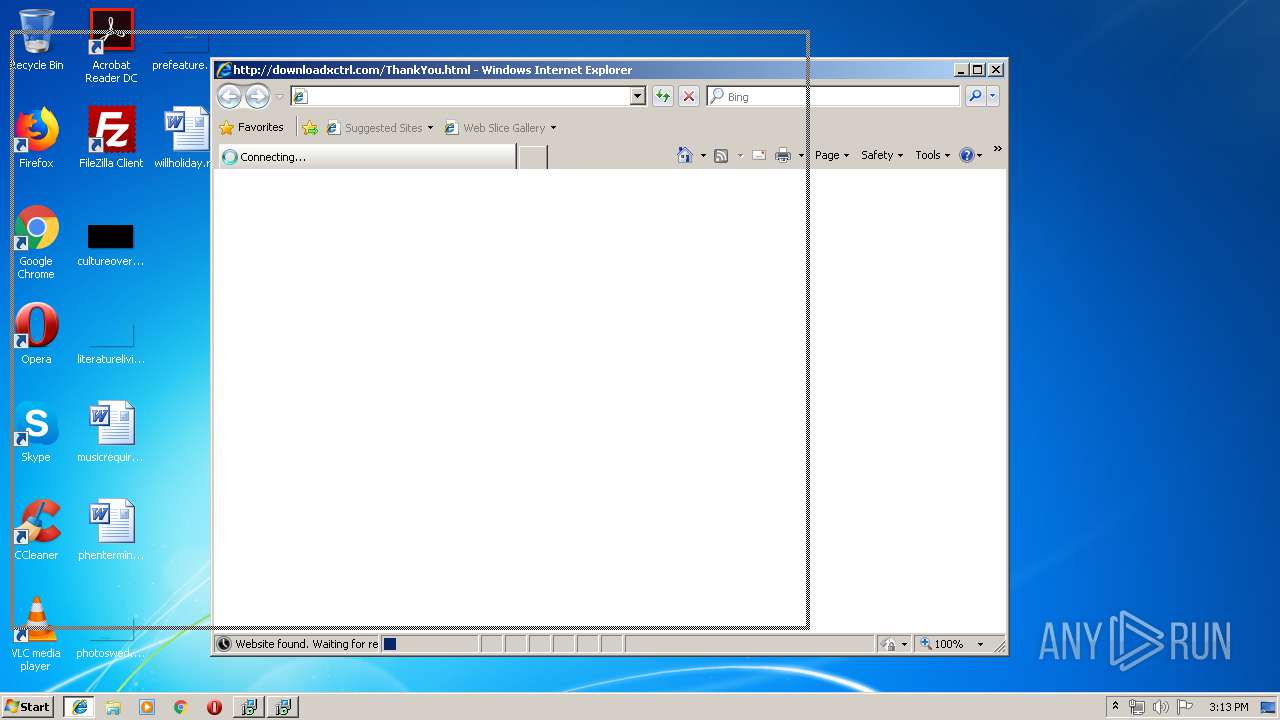The height and width of the screenshot is (720, 1280).
Task: Click Internet Explorer taskbar button
Action: [80, 707]
